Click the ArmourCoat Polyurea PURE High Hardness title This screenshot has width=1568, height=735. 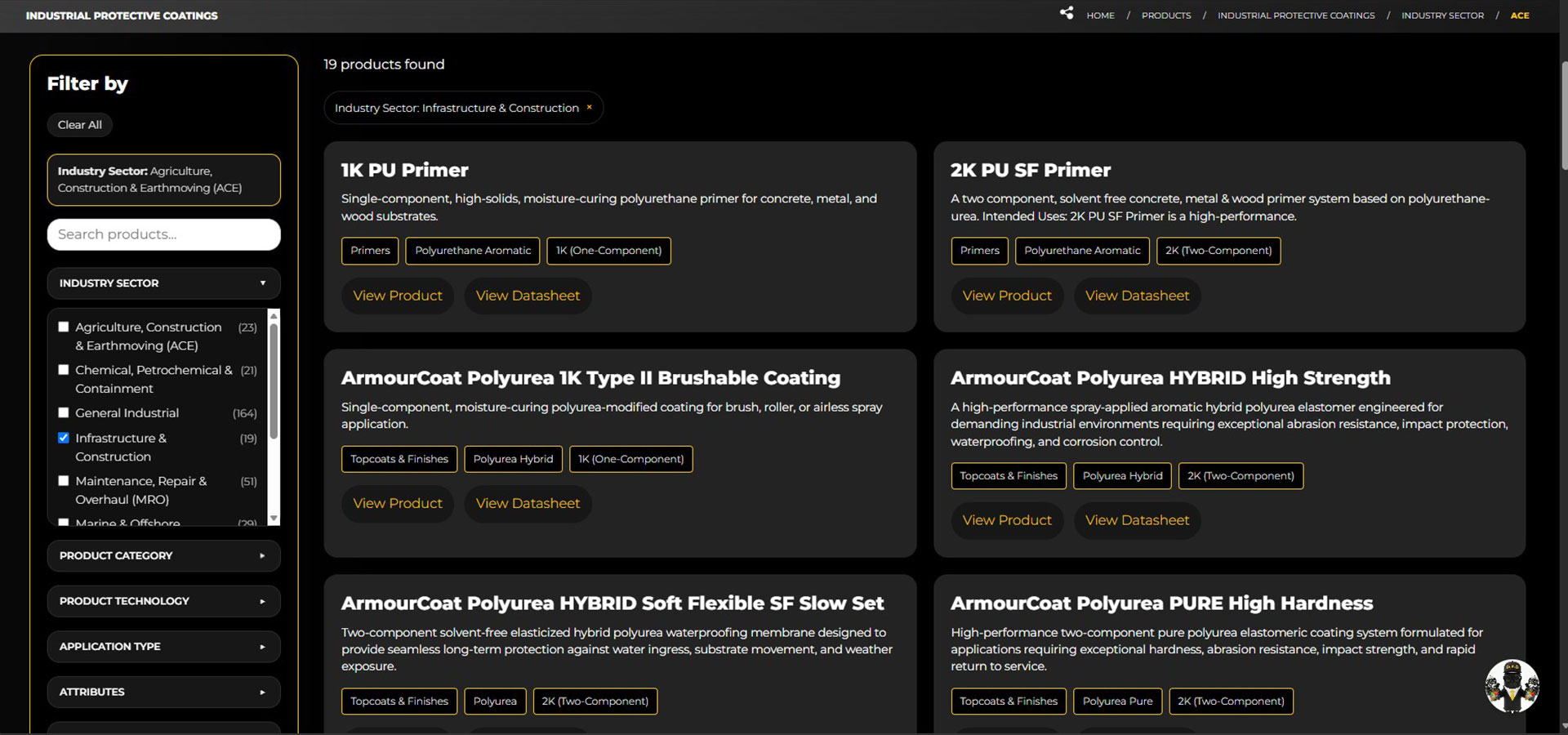[x=1161, y=604]
